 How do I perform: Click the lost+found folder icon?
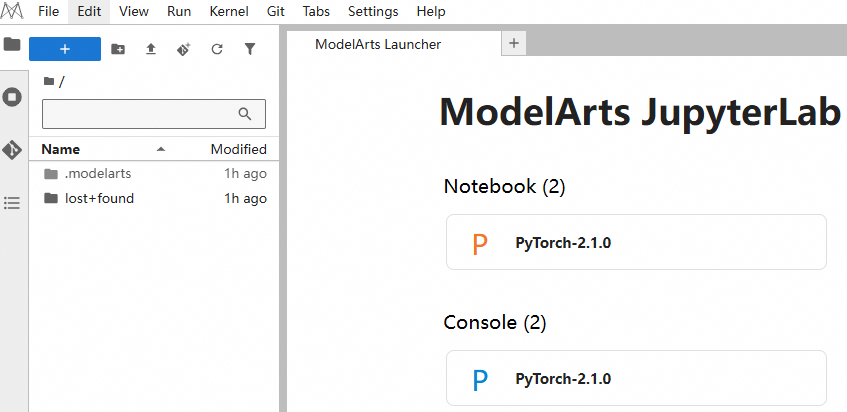51,198
